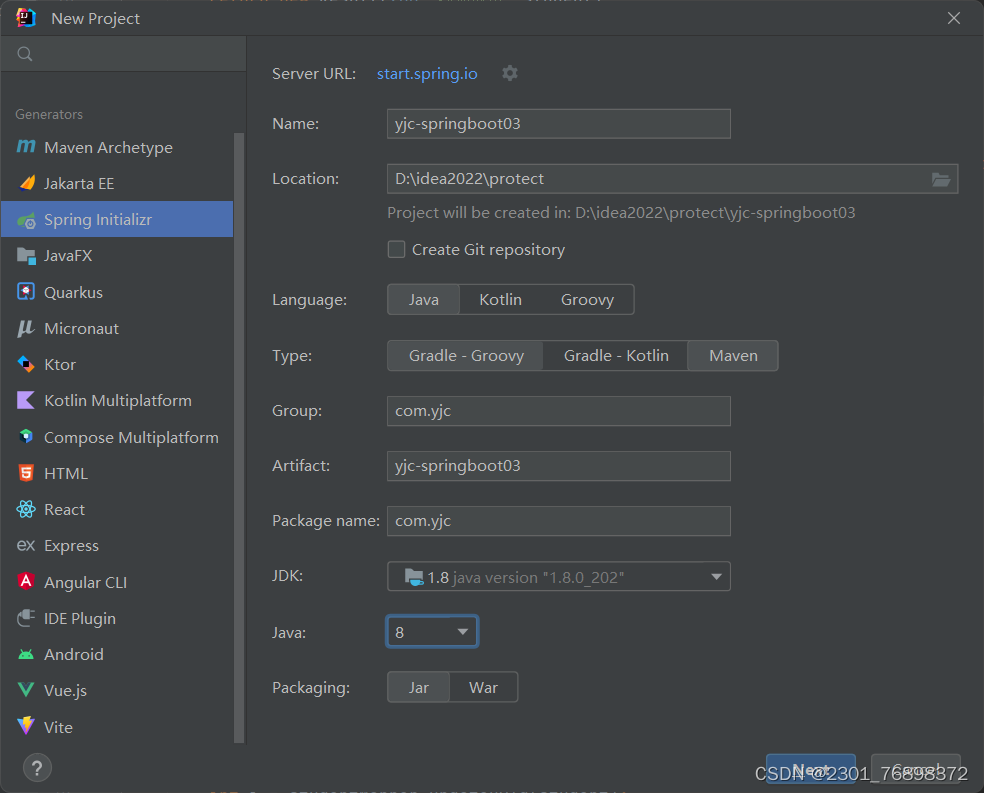The height and width of the screenshot is (793, 984).
Task: Click the Maven Archetype generator icon
Action: (26, 147)
